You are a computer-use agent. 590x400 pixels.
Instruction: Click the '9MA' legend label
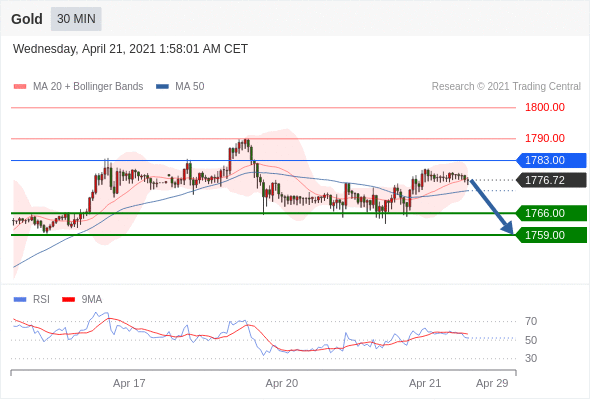coord(92,300)
